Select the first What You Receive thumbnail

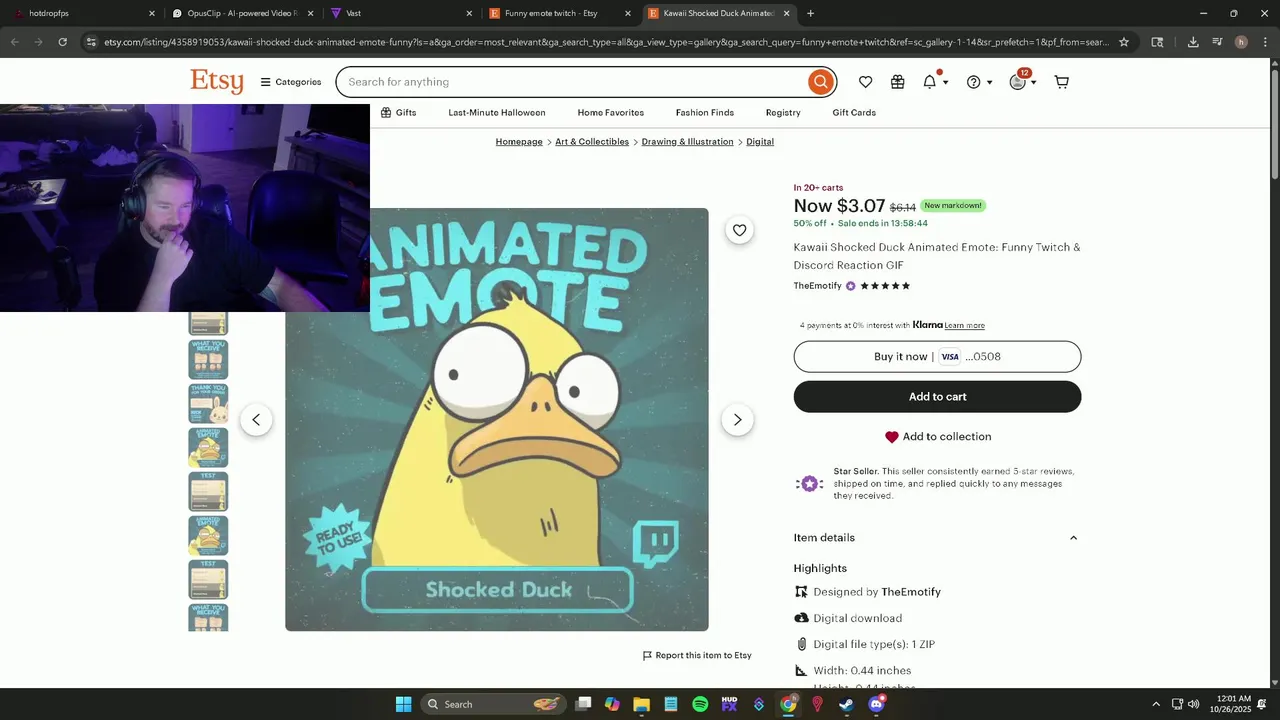click(208, 360)
